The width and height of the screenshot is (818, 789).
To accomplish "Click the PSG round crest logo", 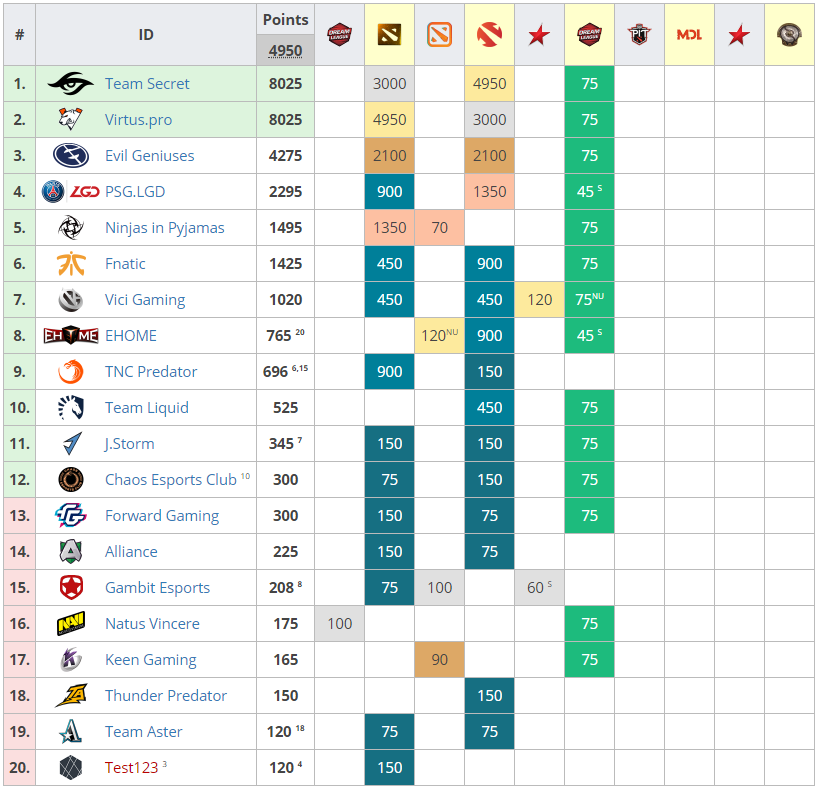I will [x=53, y=192].
